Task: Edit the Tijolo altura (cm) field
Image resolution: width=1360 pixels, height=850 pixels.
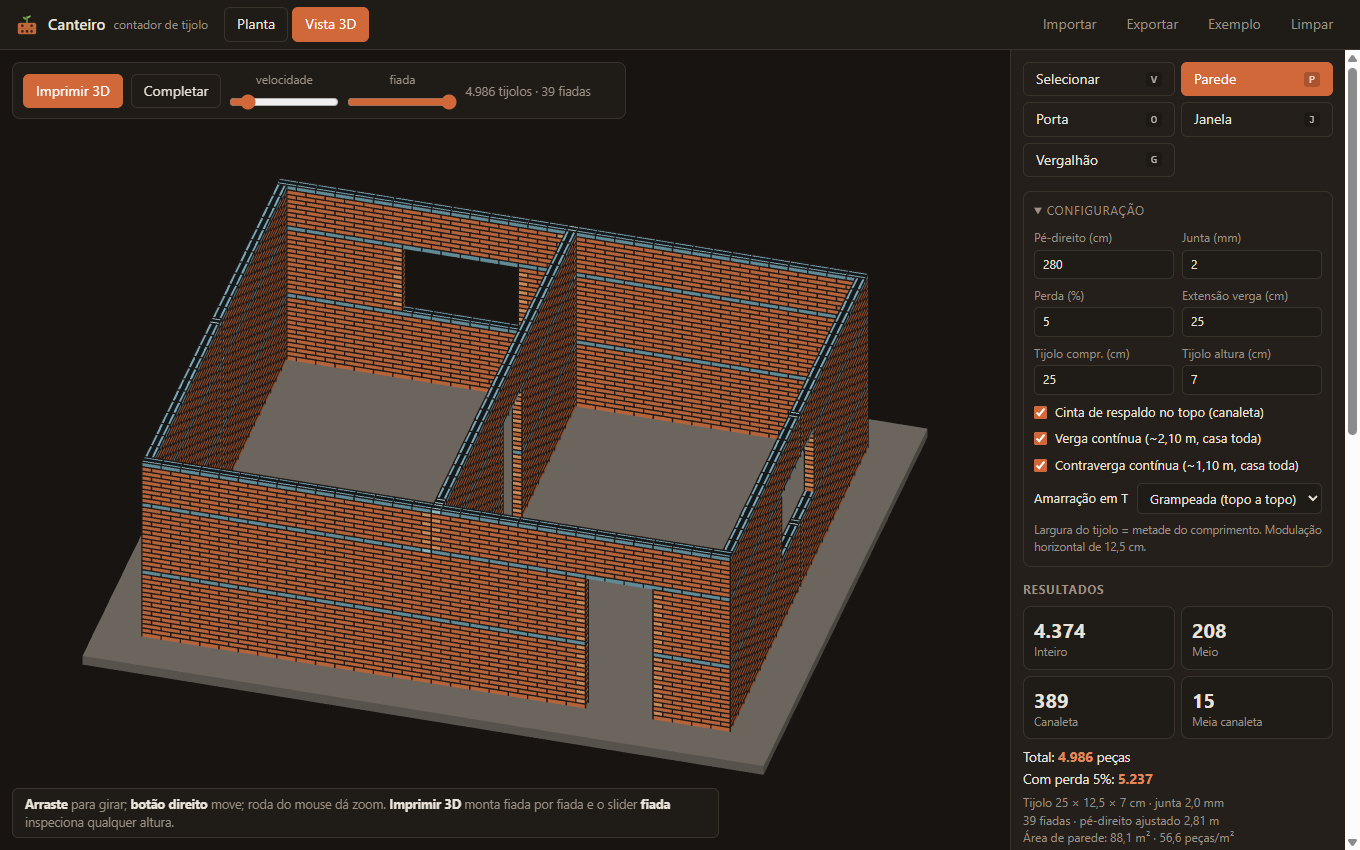Action: [1251, 380]
